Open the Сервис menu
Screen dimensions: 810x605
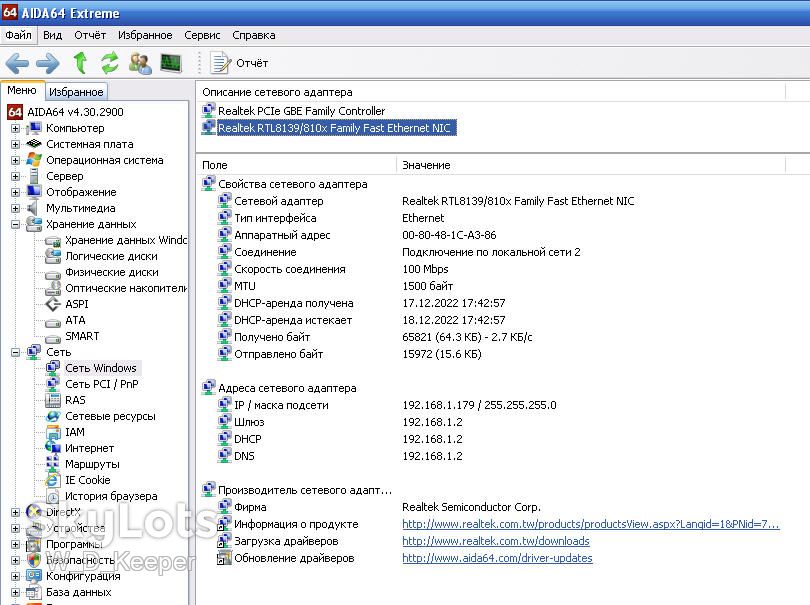point(202,35)
